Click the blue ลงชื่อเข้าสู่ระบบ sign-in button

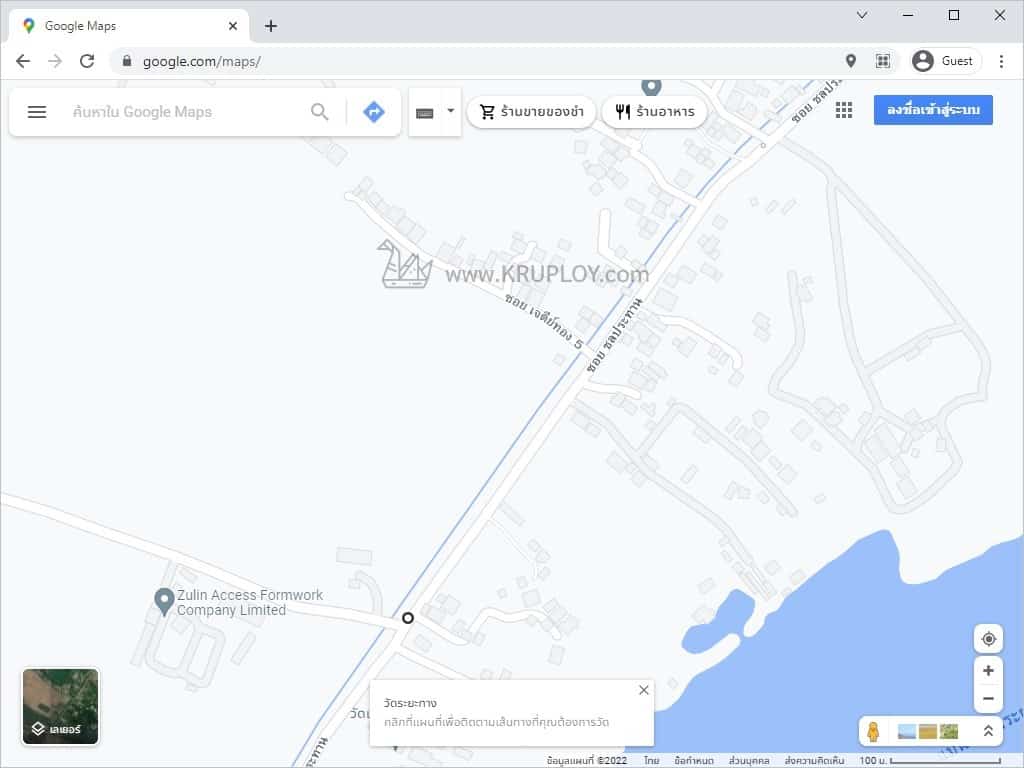(x=933, y=110)
